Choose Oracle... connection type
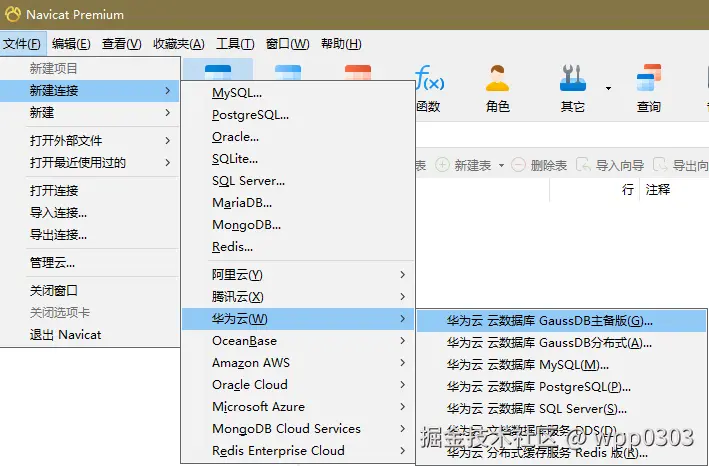The height and width of the screenshot is (466, 709). (298, 137)
